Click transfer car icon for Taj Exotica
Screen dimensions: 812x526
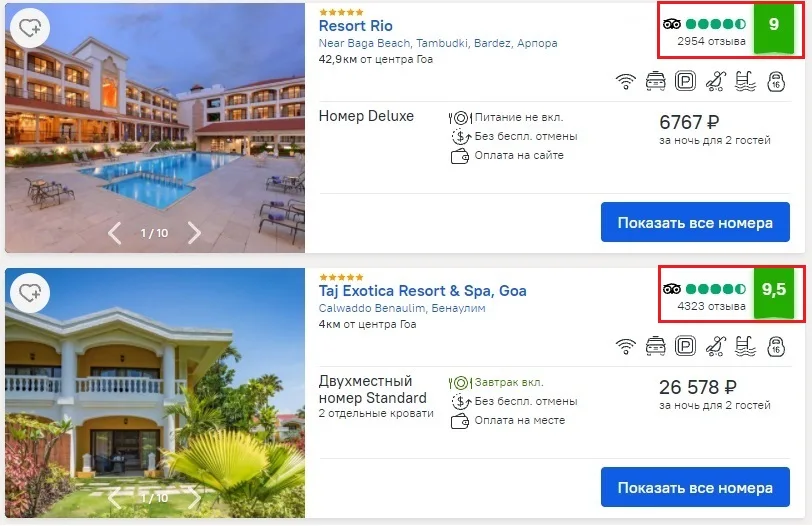point(656,346)
